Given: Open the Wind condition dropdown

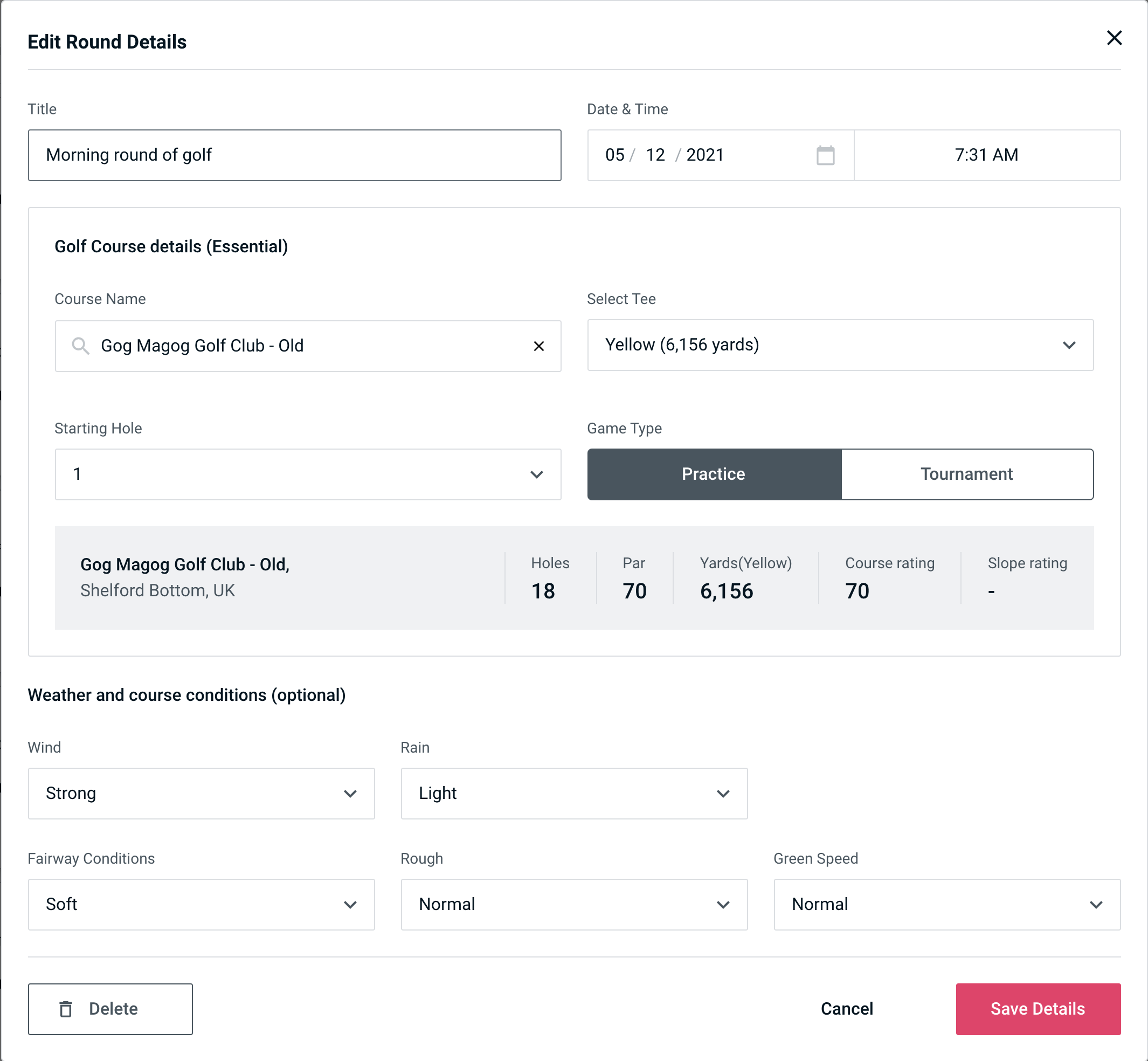Looking at the screenshot, I should [201, 794].
